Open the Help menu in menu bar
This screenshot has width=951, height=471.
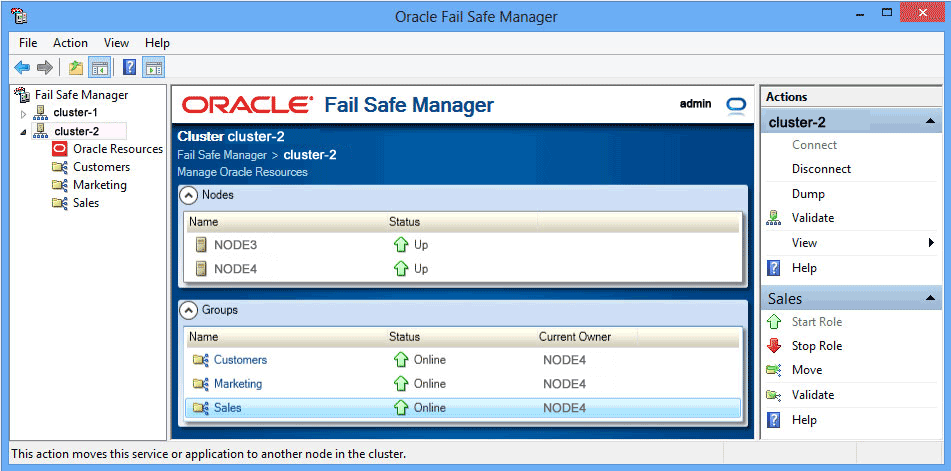[157, 43]
